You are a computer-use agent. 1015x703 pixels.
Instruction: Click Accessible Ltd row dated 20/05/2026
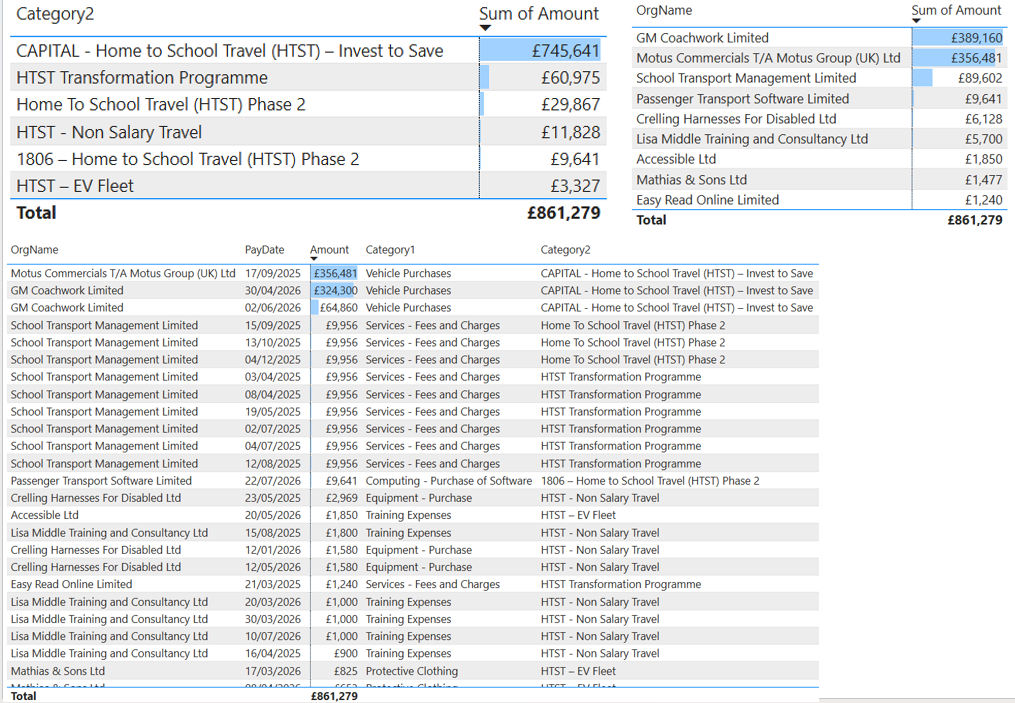point(413,515)
